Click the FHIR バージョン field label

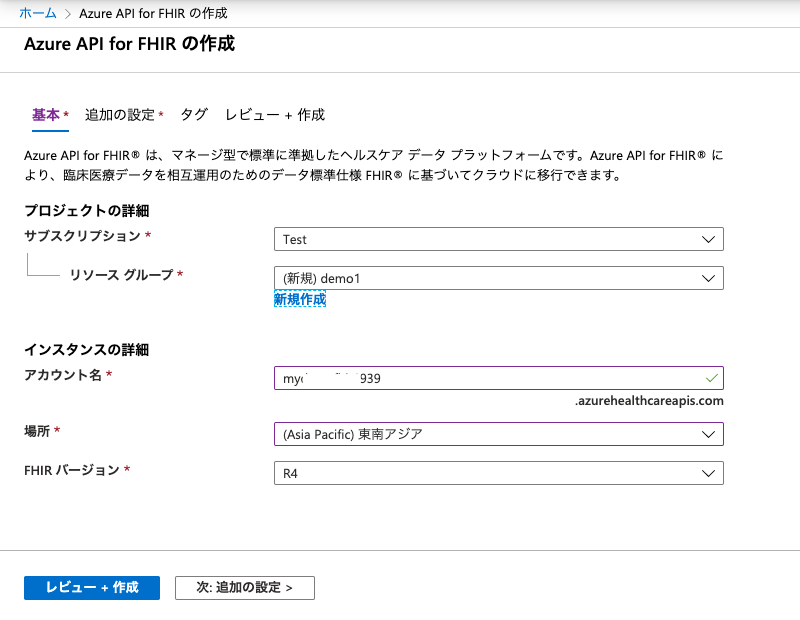point(72,470)
